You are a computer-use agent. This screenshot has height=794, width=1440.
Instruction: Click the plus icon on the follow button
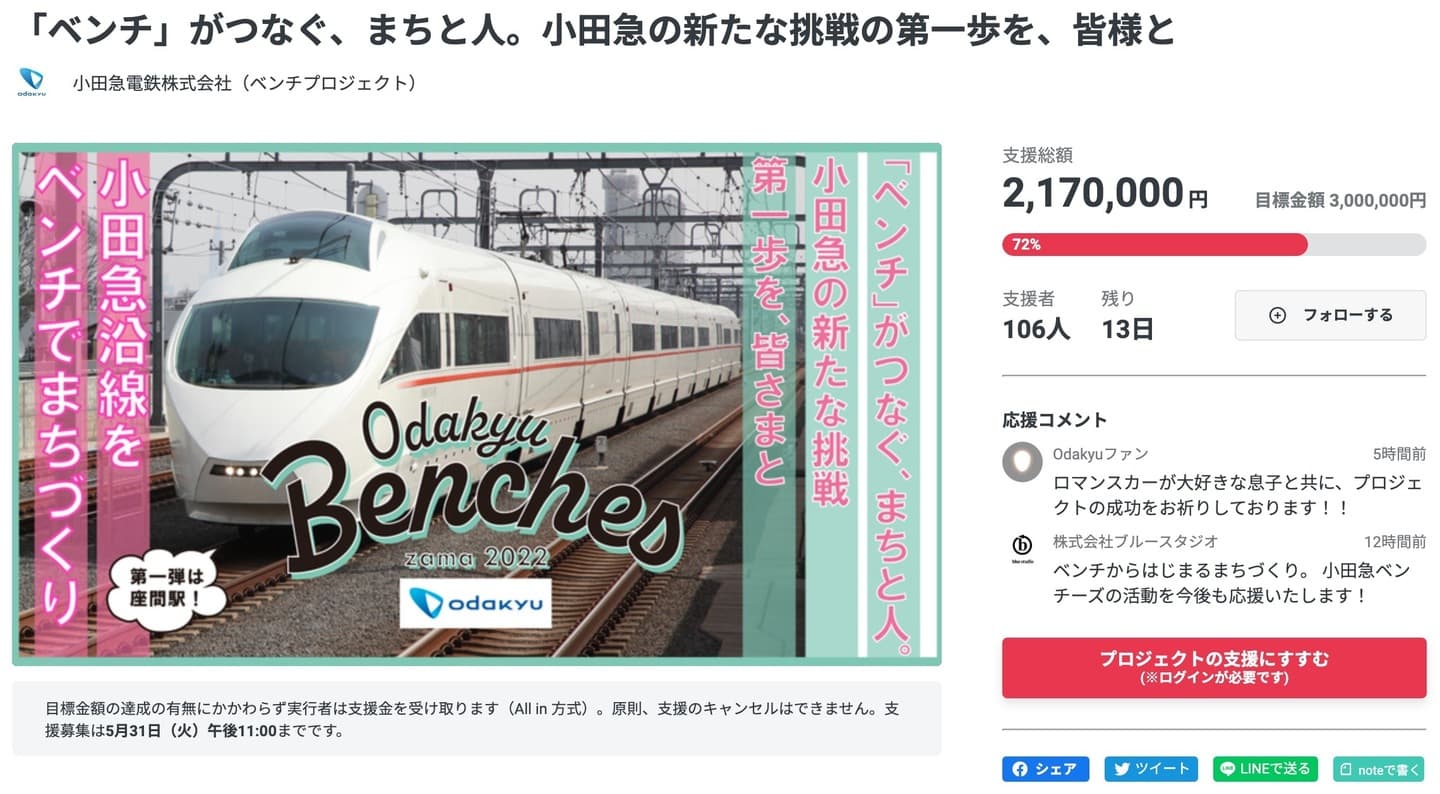coord(1277,315)
